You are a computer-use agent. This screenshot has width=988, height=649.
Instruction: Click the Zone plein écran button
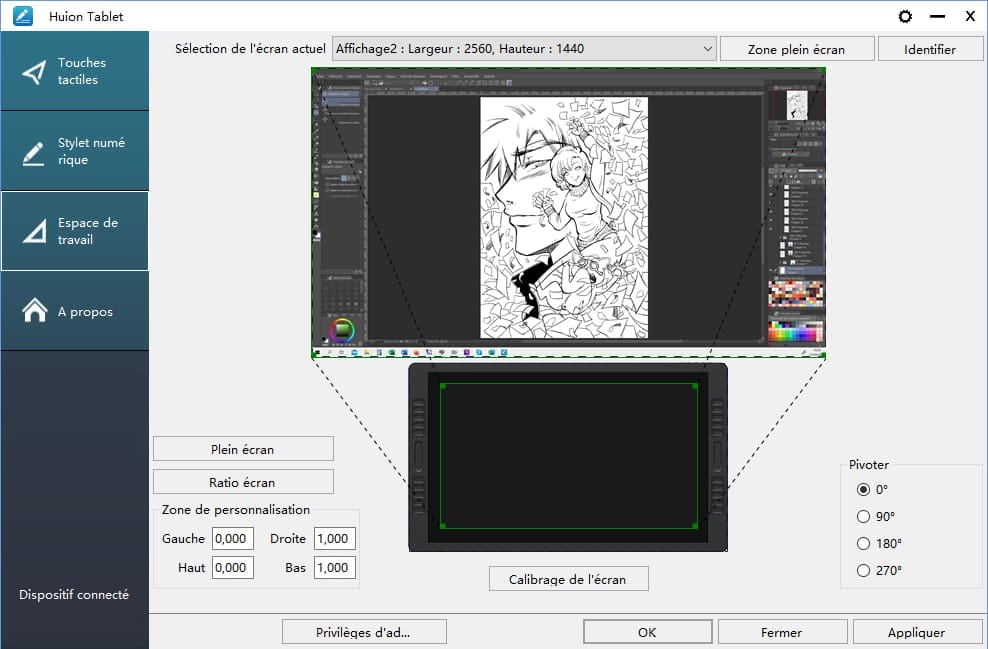pyautogui.click(x=796, y=49)
